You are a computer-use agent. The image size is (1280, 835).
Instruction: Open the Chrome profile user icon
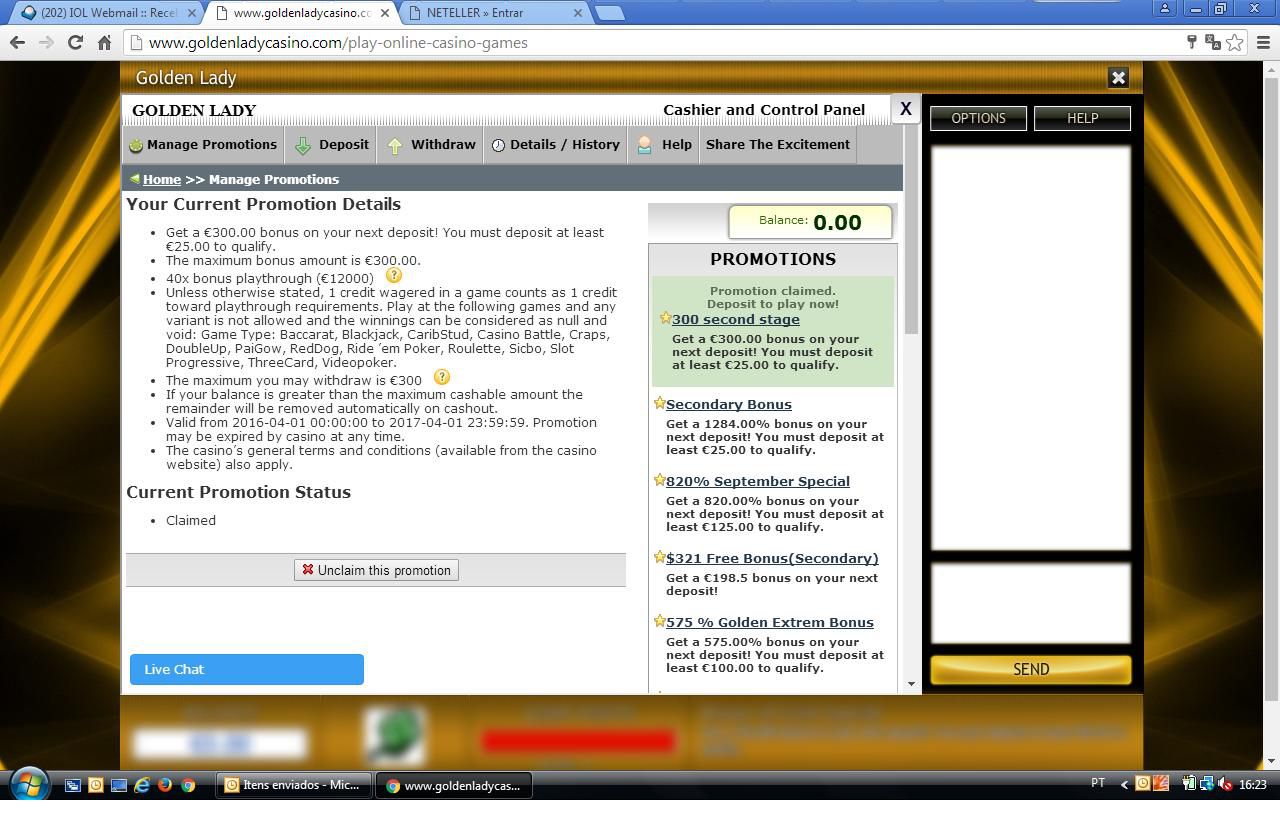[x=1164, y=8]
